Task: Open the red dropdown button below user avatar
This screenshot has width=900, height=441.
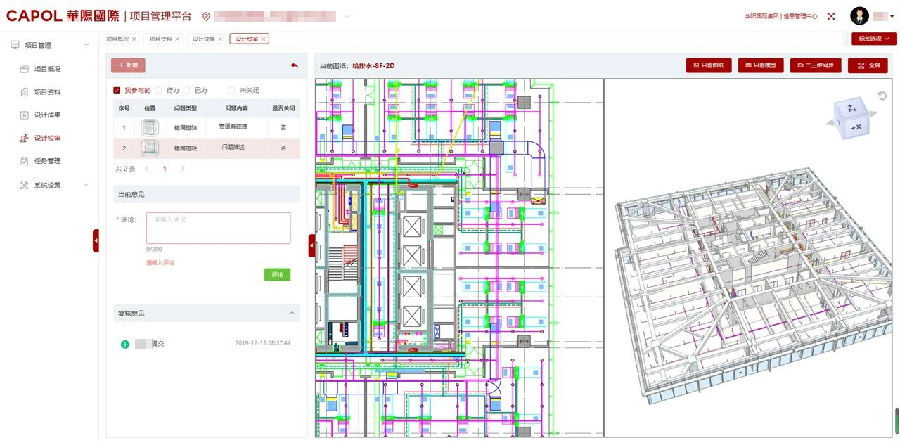Action: pos(872,38)
